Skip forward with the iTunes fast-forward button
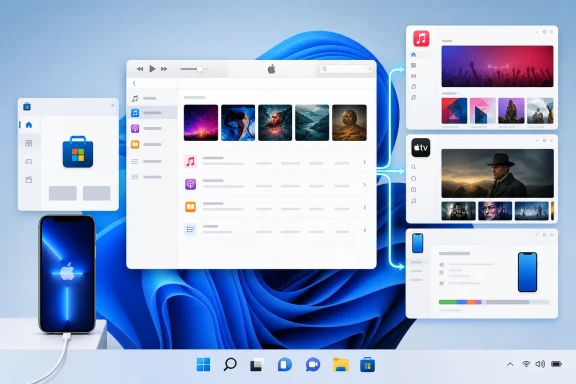 point(164,69)
